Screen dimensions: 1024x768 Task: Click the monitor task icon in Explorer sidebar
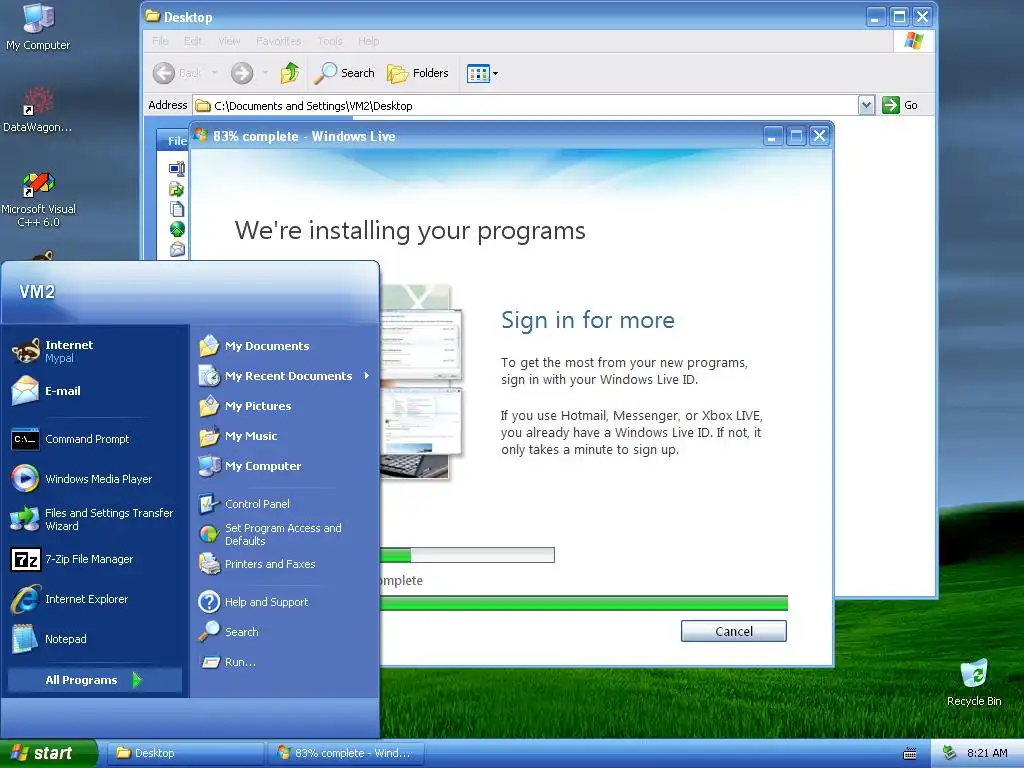tap(177, 169)
